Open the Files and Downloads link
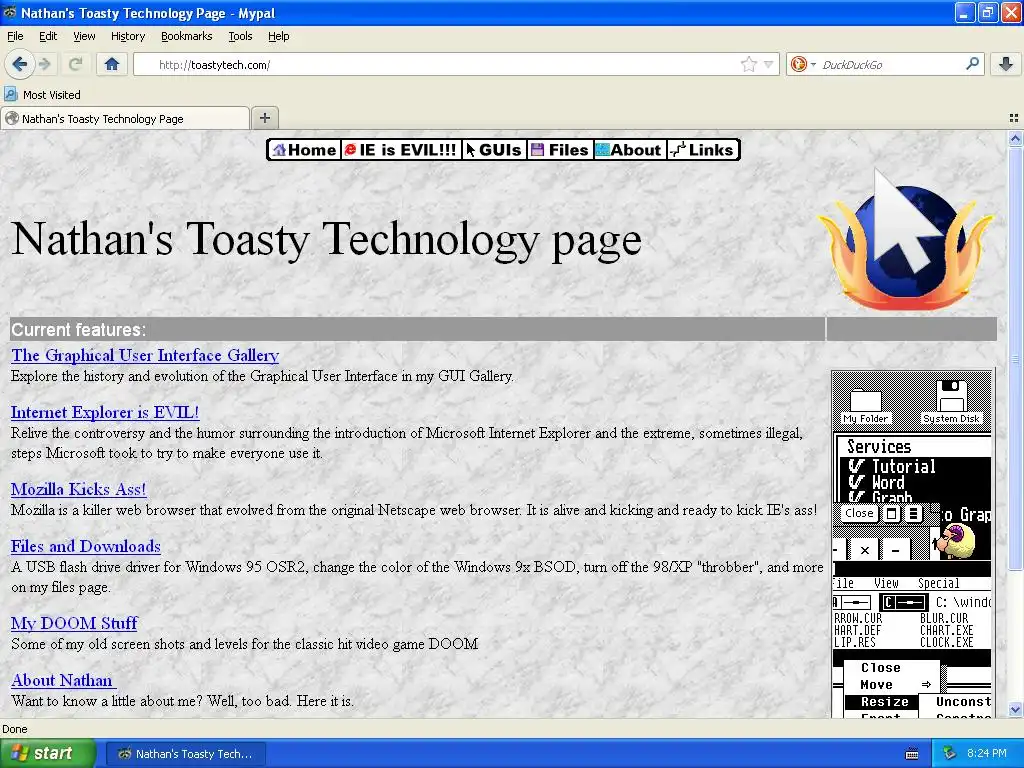 (86, 546)
